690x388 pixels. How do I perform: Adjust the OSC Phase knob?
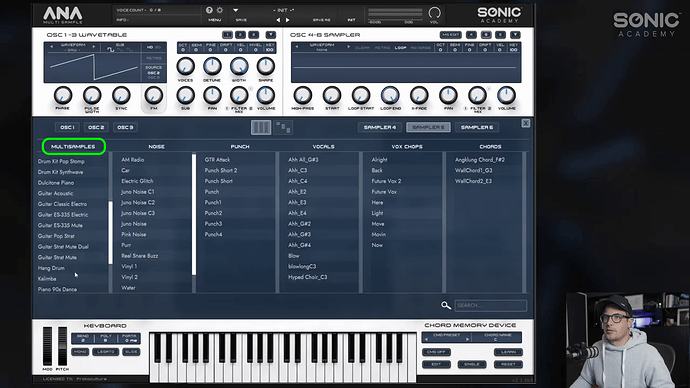pyautogui.click(x=62, y=95)
